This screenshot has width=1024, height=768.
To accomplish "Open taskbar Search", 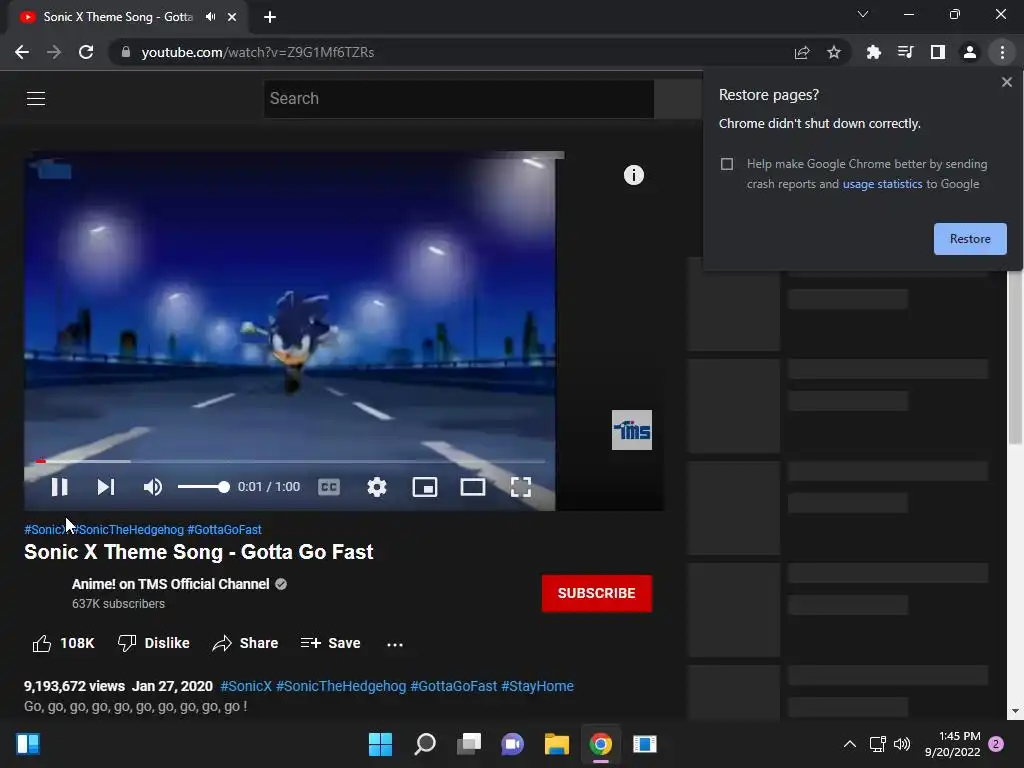I will click(424, 744).
